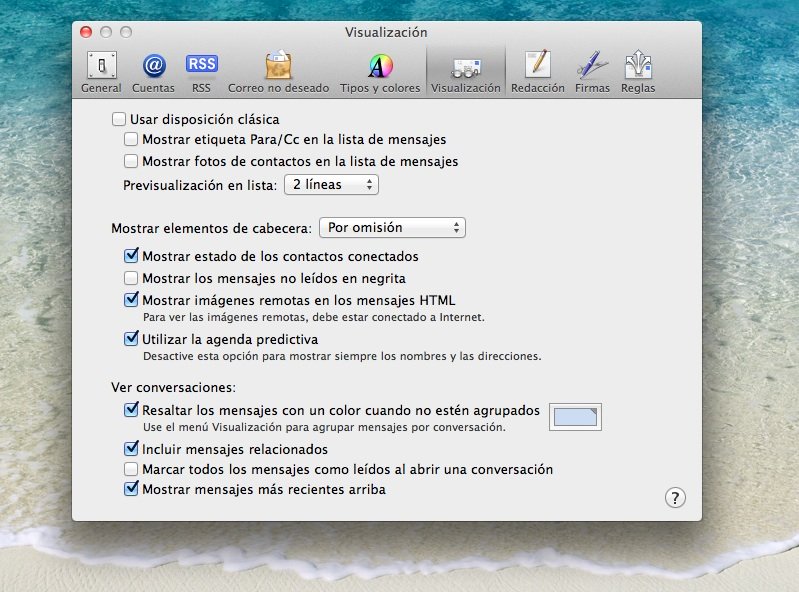Screen dimensions: 799x592
Task: Expand Mostrar elementos de cabecera dropdown
Action: point(392,228)
